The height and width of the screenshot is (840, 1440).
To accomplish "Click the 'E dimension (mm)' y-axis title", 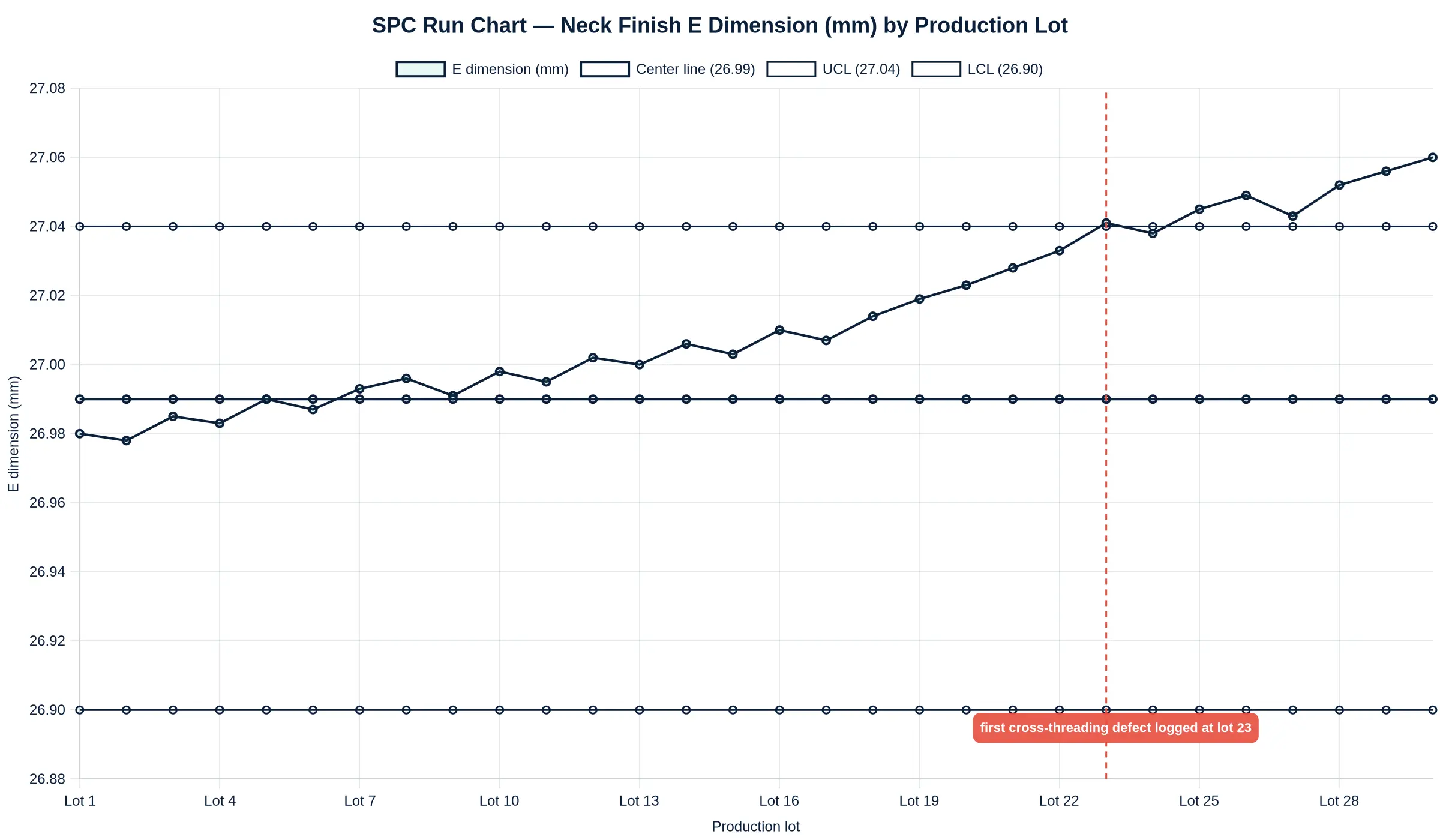I will tap(13, 434).
